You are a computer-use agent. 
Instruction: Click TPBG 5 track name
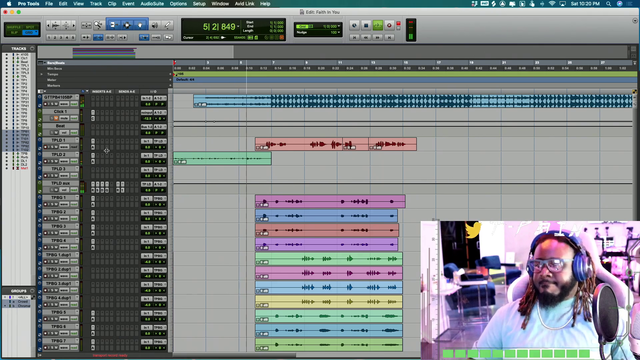58,312
